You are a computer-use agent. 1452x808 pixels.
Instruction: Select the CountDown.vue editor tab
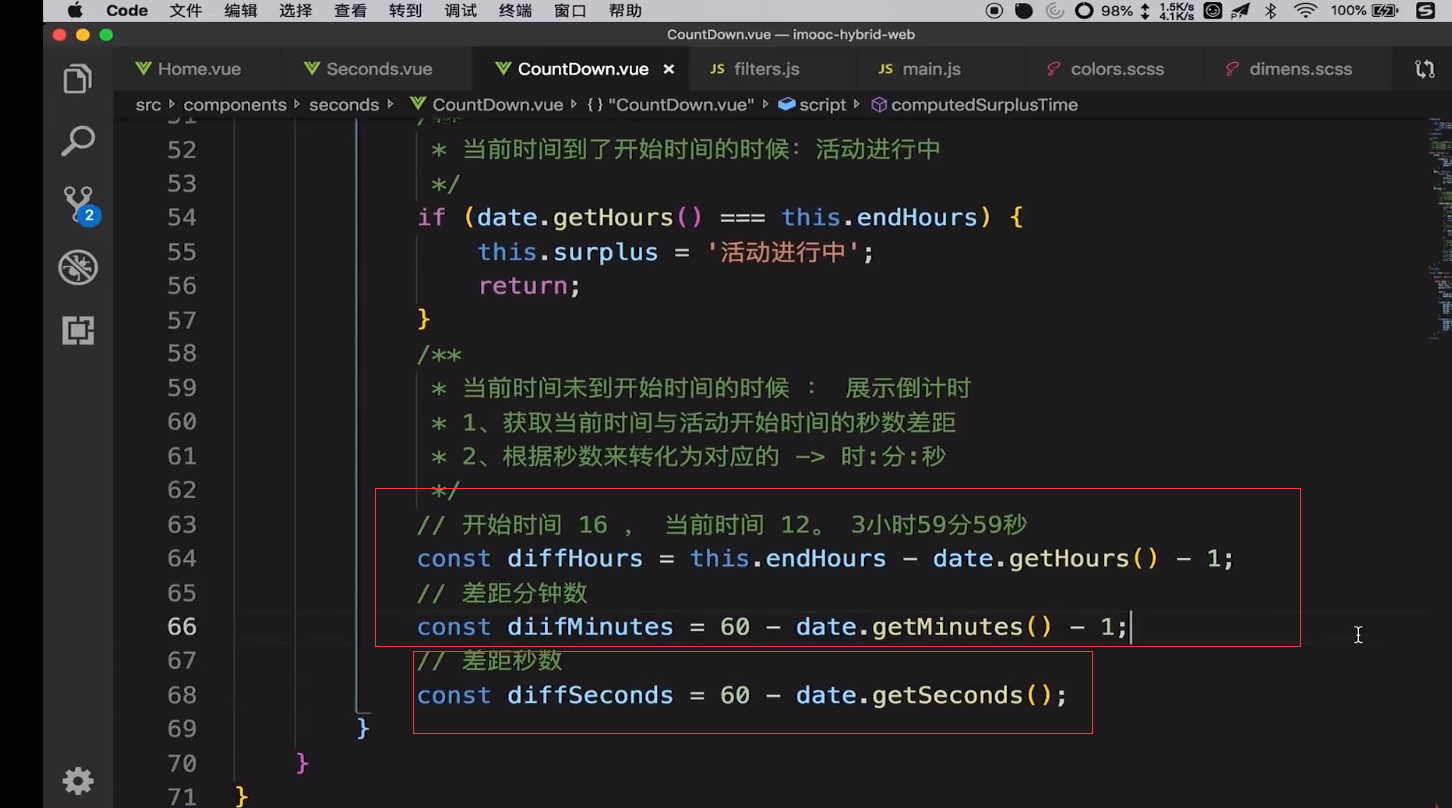click(x=583, y=69)
